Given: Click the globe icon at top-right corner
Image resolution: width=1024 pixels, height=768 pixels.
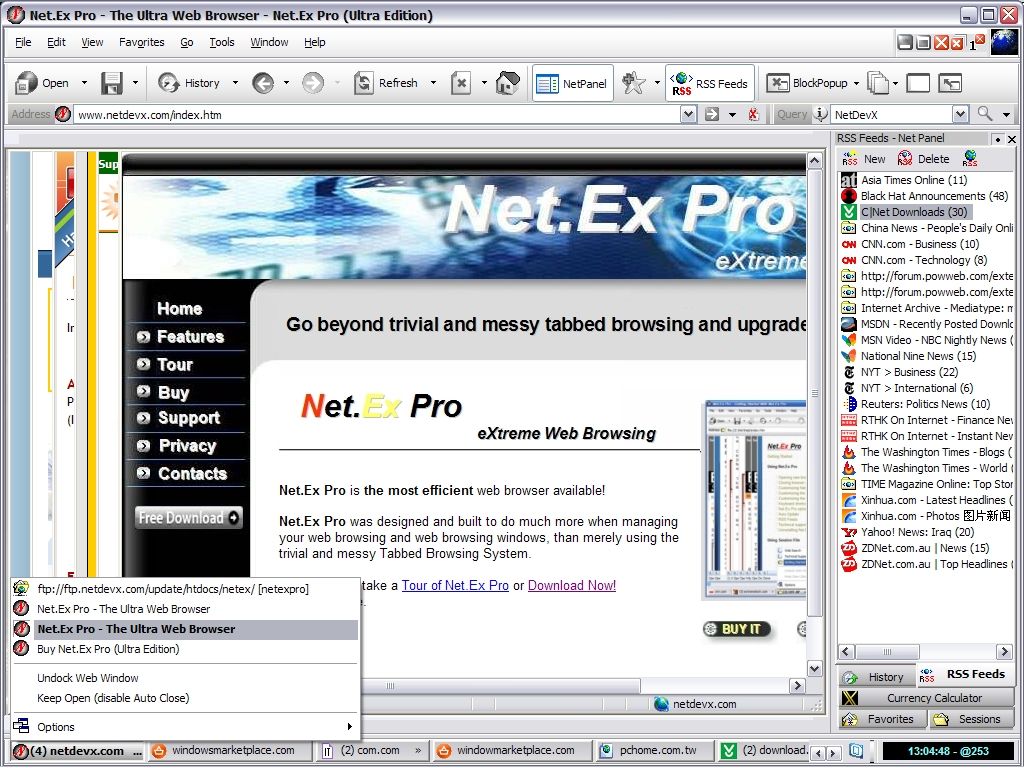Looking at the screenshot, I should [1004, 42].
